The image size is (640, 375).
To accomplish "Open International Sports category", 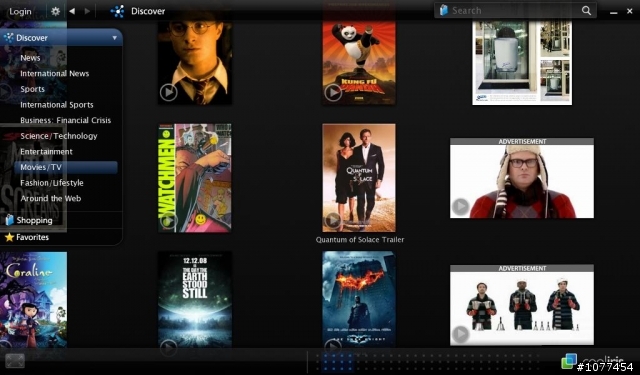I will click(57, 104).
